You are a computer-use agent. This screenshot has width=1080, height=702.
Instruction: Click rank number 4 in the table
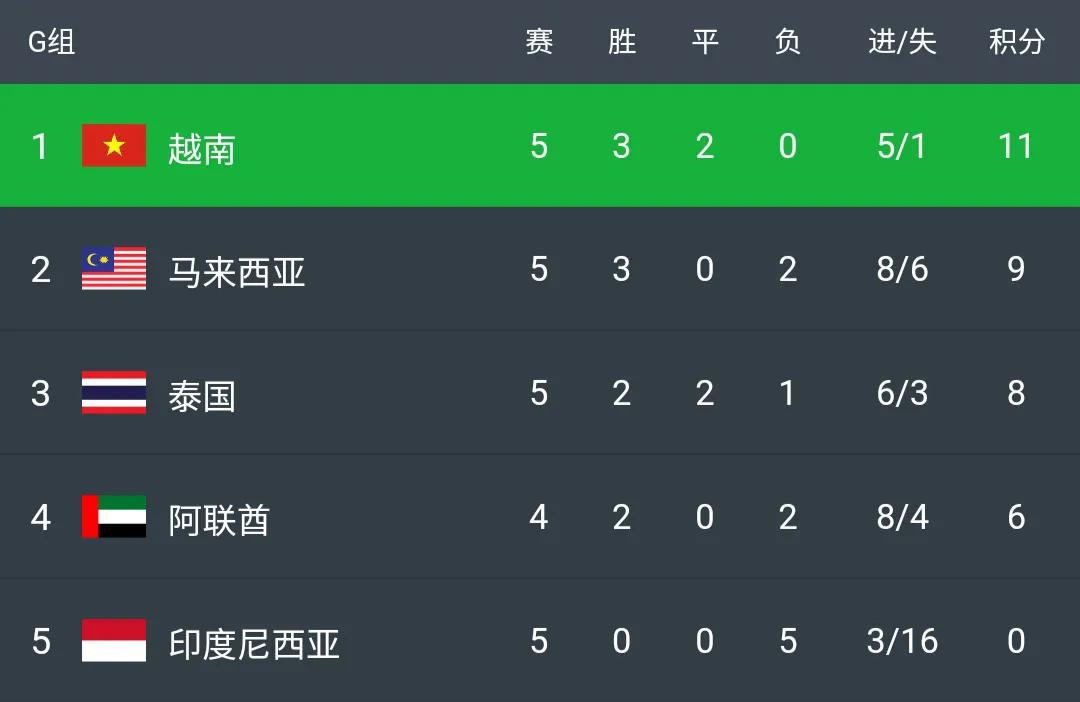[x=40, y=517]
